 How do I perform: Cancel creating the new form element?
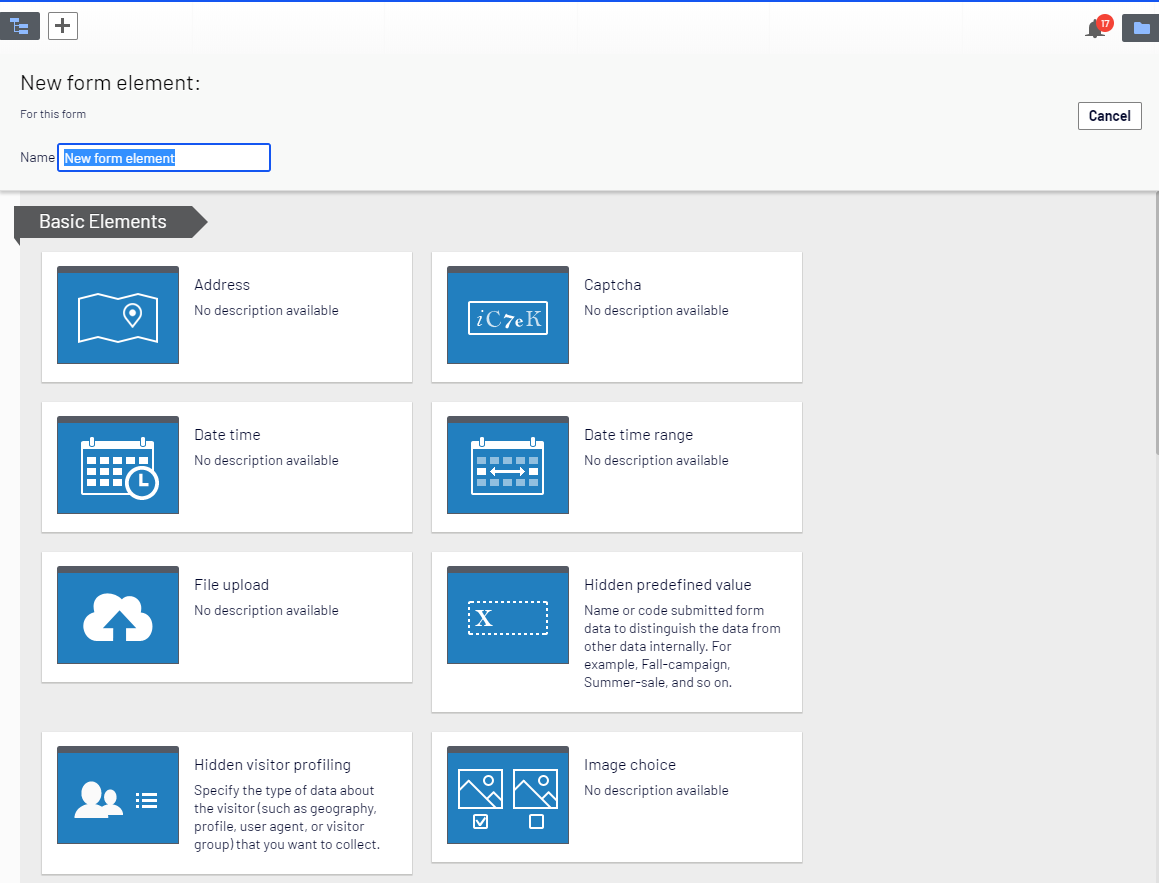coord(1109,116)
